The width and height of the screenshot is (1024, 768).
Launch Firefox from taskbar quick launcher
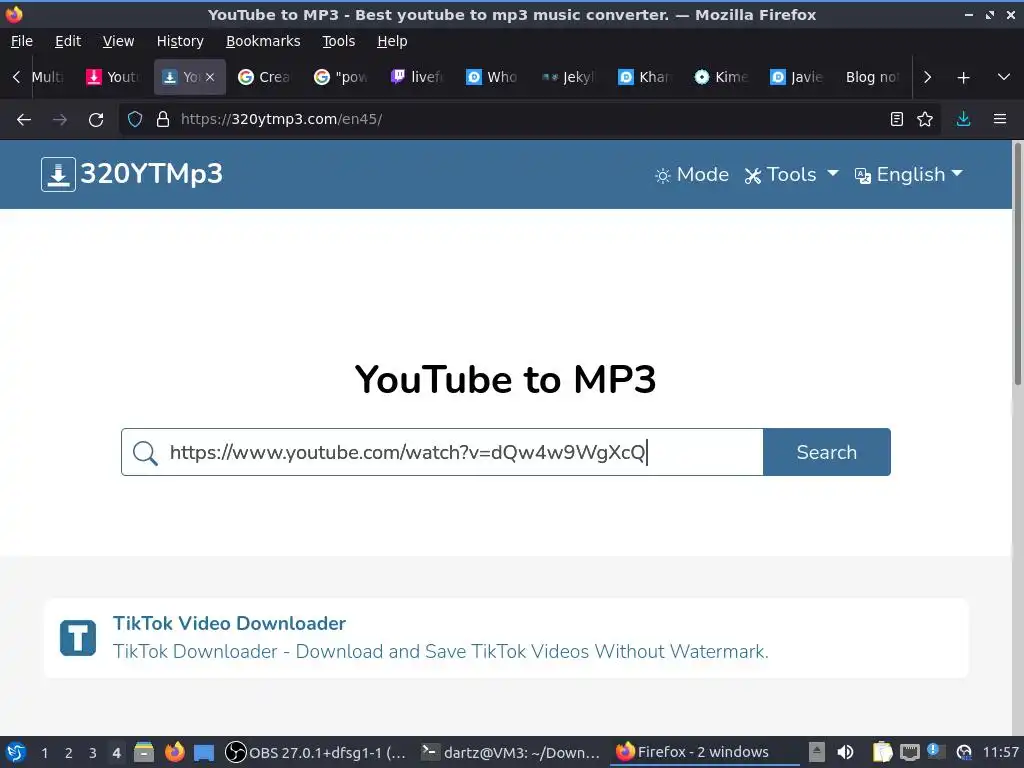coord(174,752)
